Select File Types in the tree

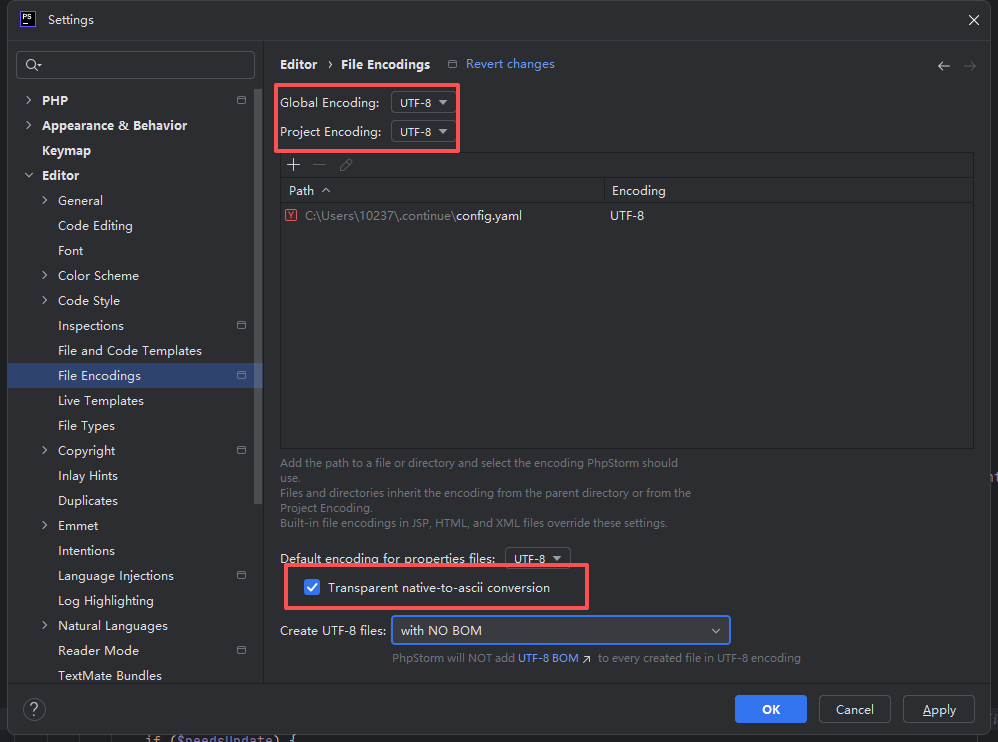[x=87, y=426]
